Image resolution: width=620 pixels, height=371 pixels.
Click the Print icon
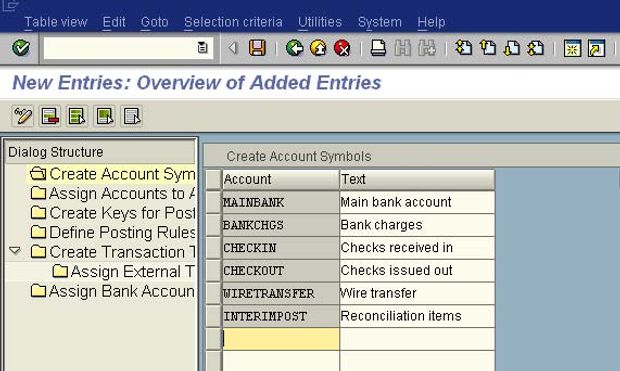378,48
